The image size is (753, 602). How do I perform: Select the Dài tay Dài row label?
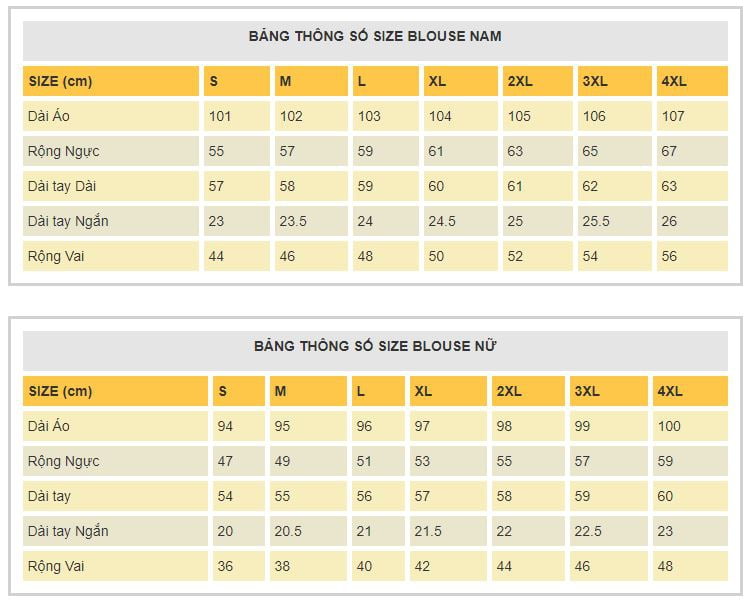click(x=62, y=186)
